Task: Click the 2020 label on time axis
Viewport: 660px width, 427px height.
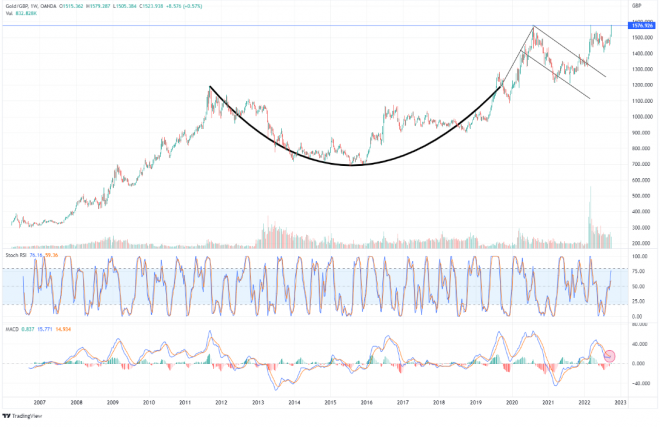Action: pyautogui.click(x=512, y=402)
